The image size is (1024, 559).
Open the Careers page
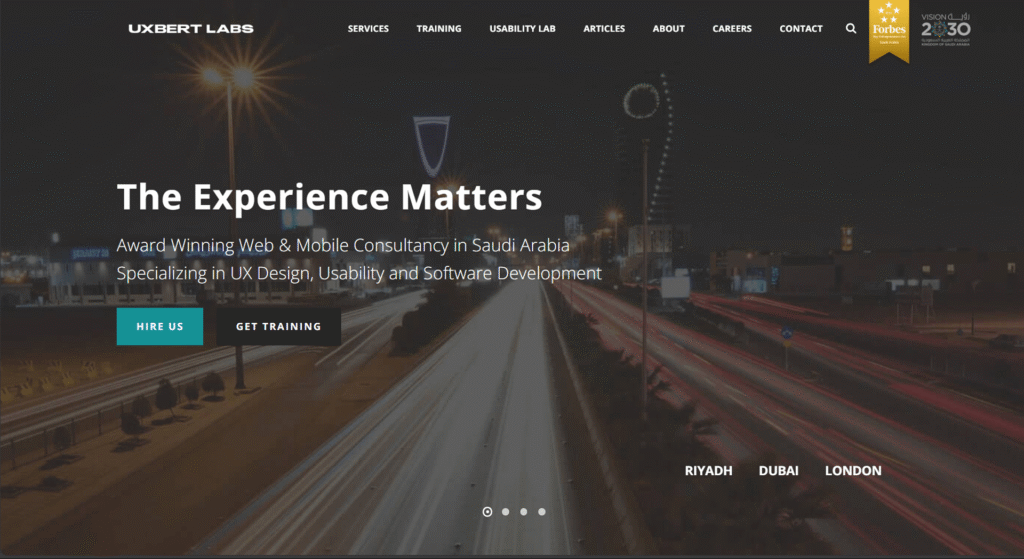click(x=732, y=29)
